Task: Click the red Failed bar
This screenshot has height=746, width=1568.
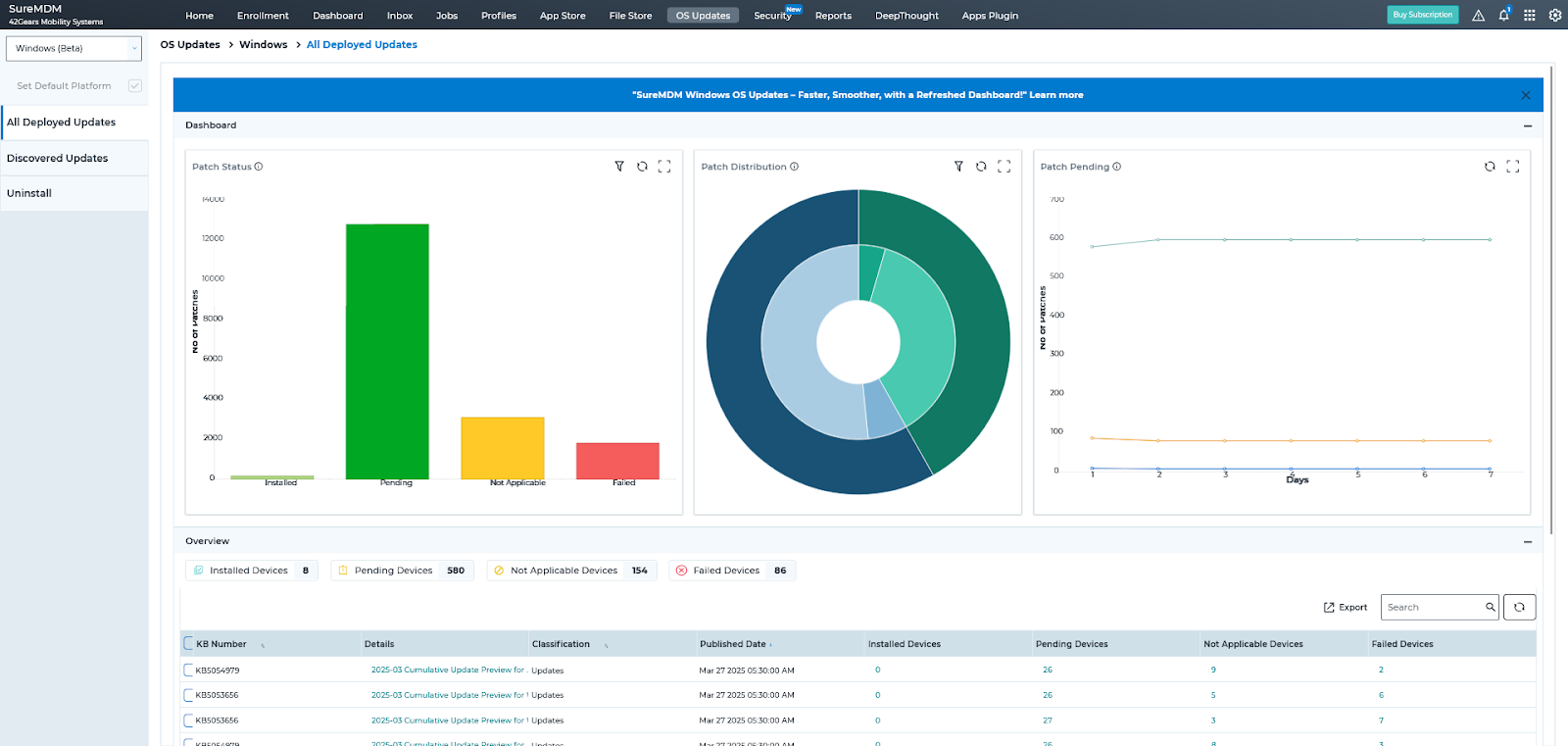Action: (x=617, y=461)
